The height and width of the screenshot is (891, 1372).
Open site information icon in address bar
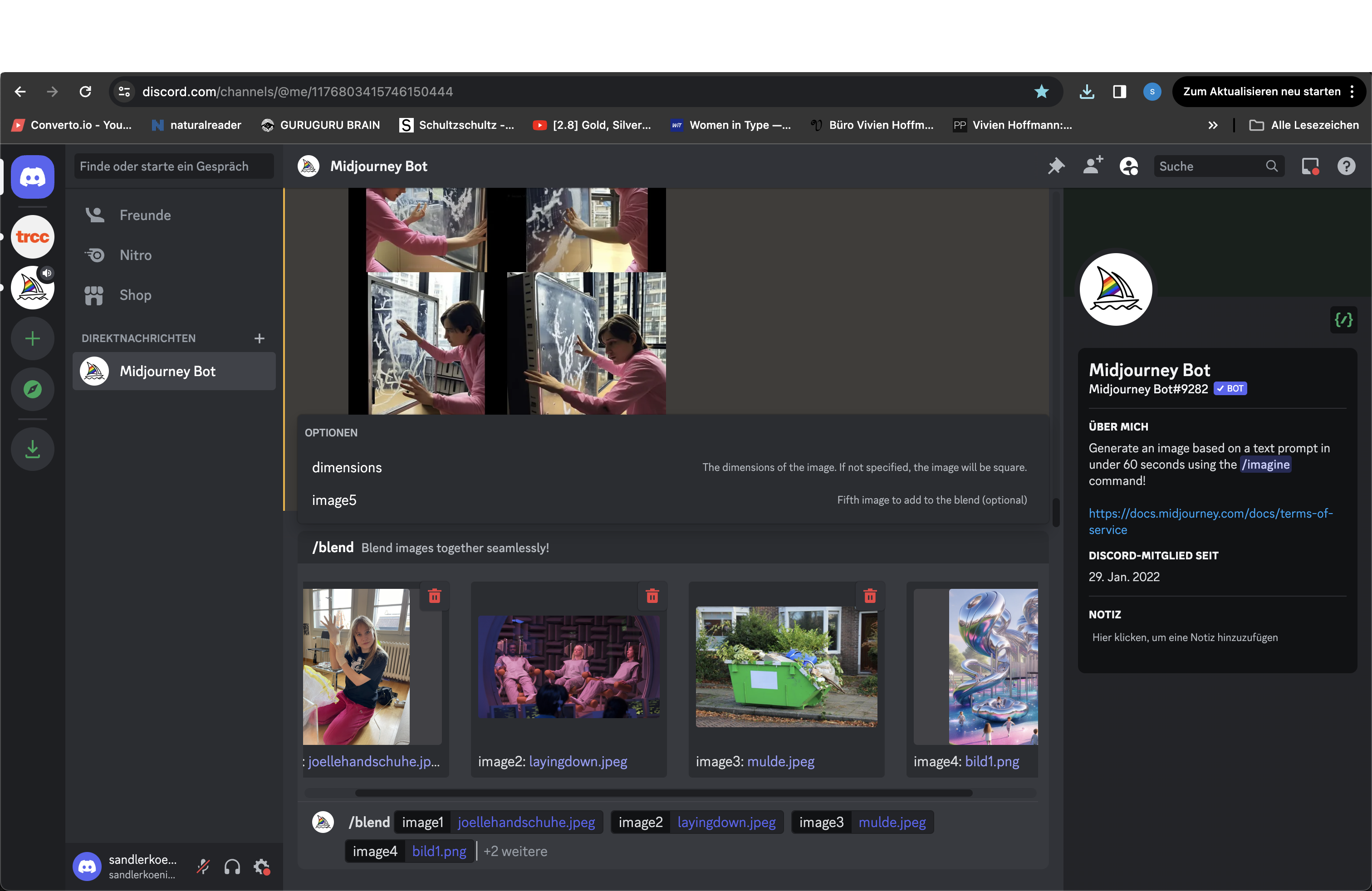pyautogui.click(x=124, y=92)
